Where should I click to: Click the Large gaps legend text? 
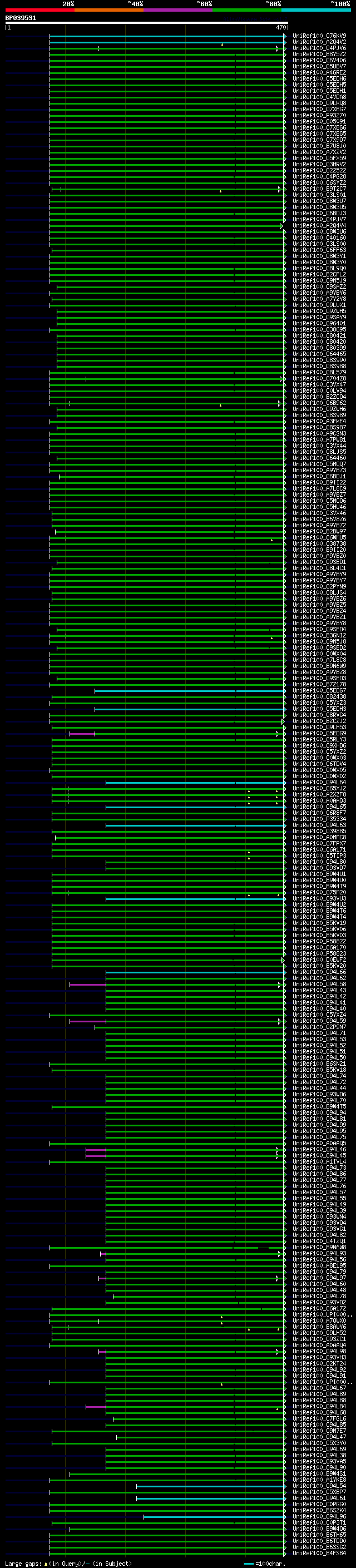pos(24,1563)
